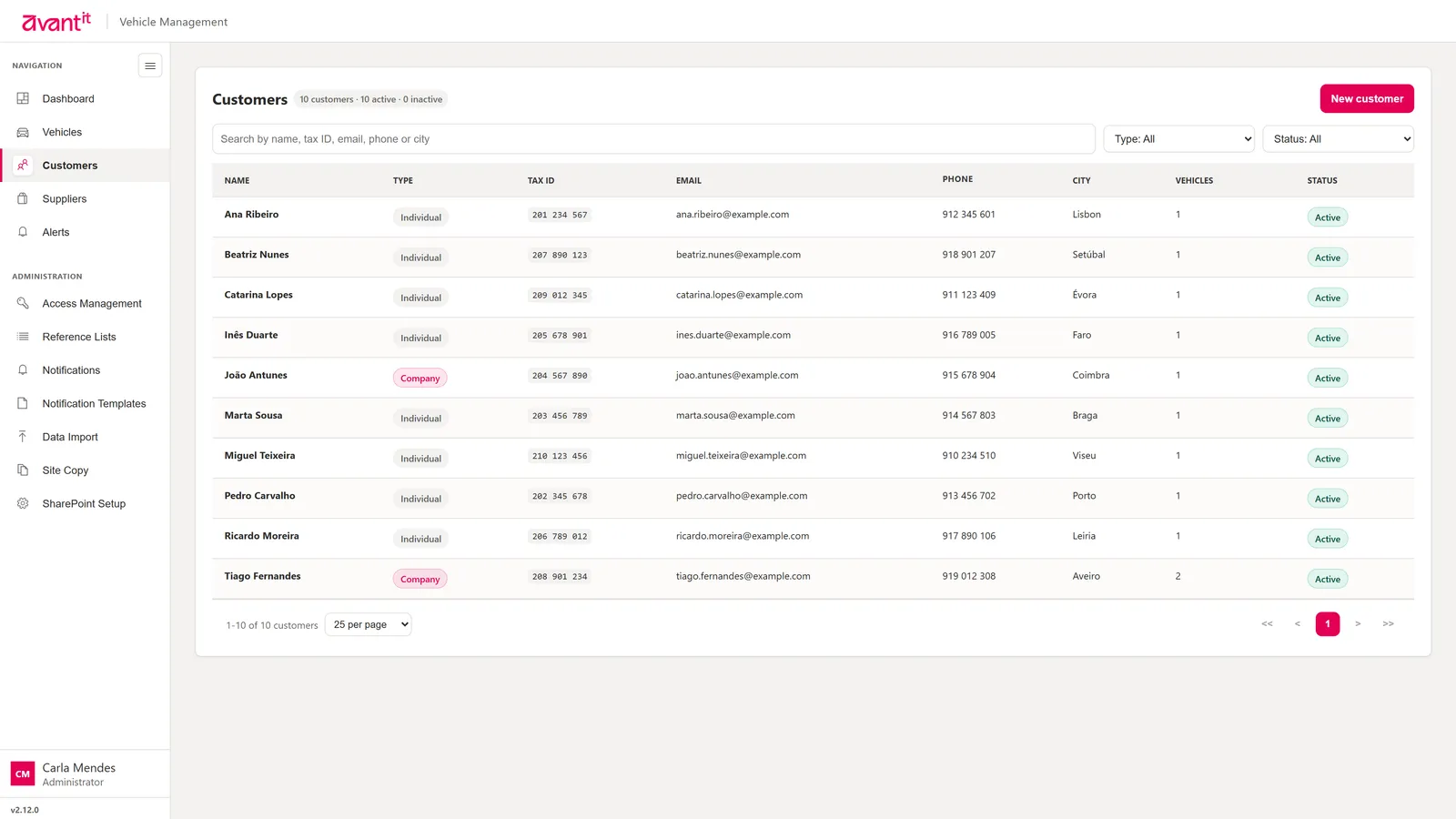Viewport: 1456px width, 819px height.
Task: Click the Dashboard grid icon
Action: [x=23, y=98]
